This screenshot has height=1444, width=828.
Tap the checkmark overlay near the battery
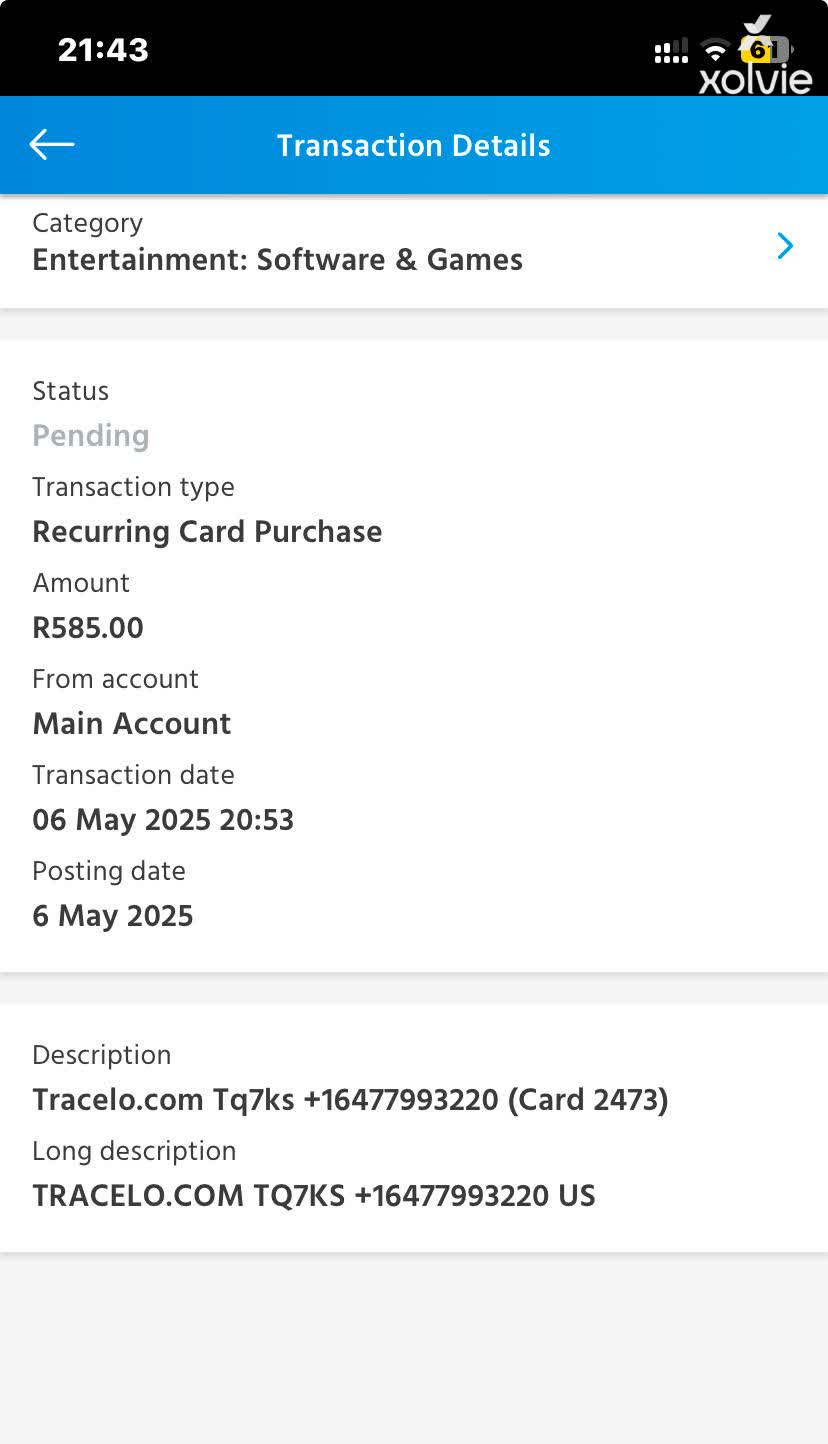pyautogui.click(x=757, y=26)
